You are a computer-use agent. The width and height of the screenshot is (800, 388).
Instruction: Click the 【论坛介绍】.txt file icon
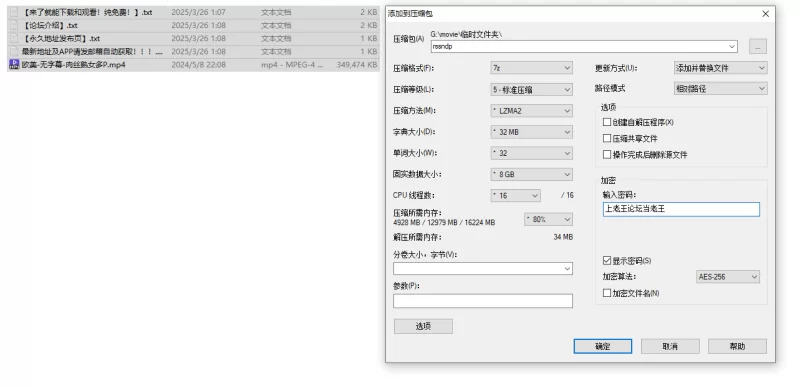(x=14, y=26)
